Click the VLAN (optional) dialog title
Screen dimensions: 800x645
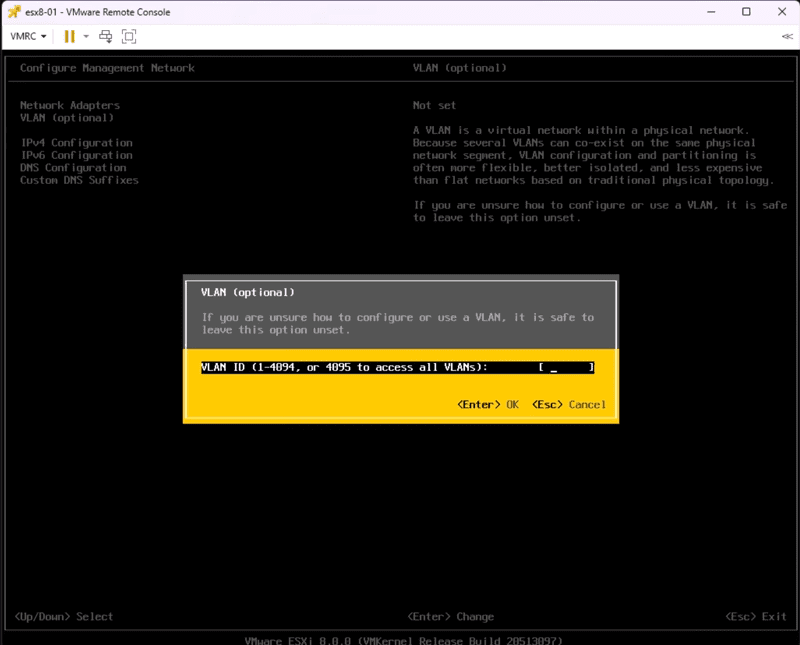tap(248, 292)
